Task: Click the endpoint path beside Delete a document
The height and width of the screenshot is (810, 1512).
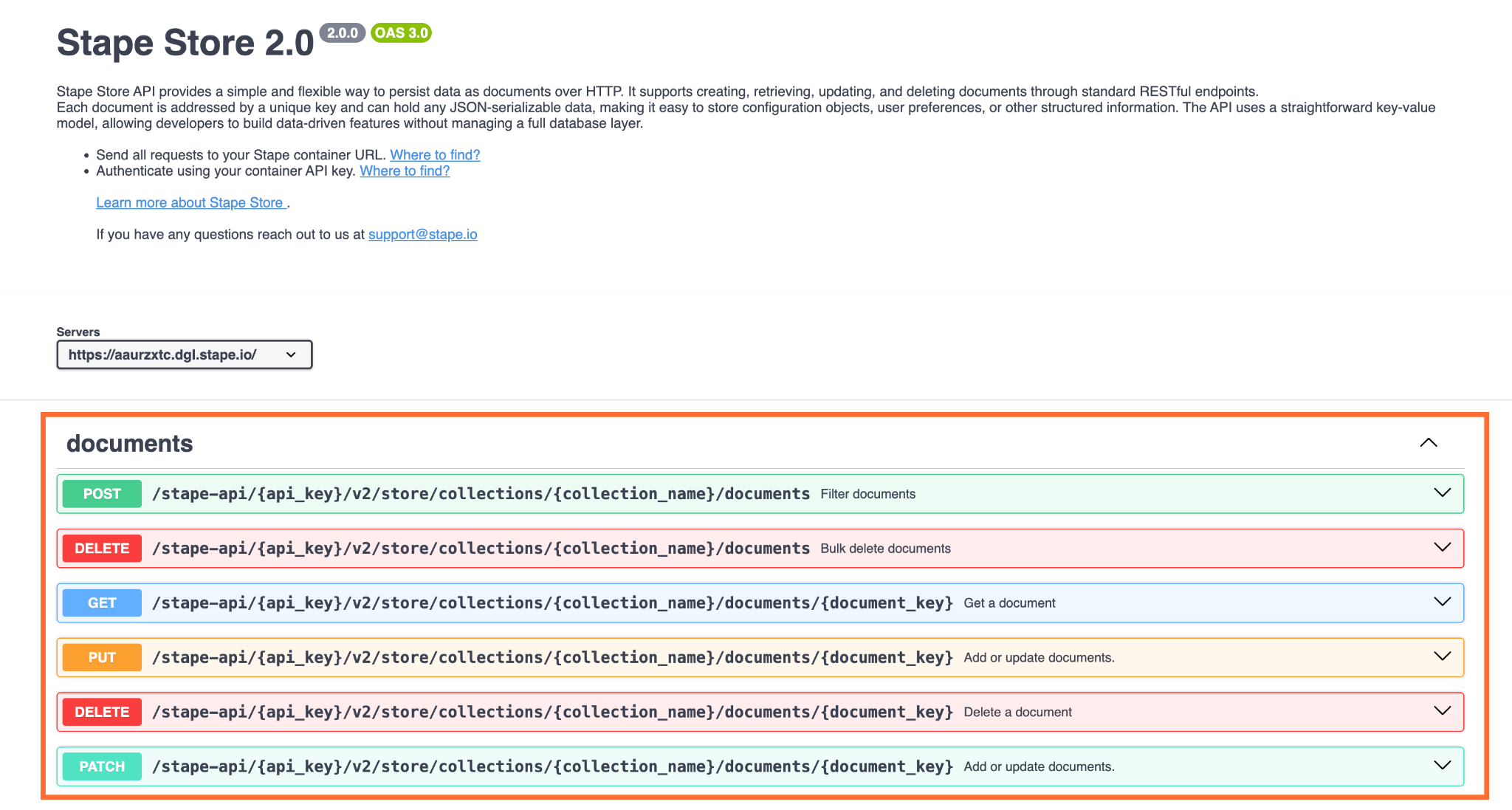Action: (552, 713)
